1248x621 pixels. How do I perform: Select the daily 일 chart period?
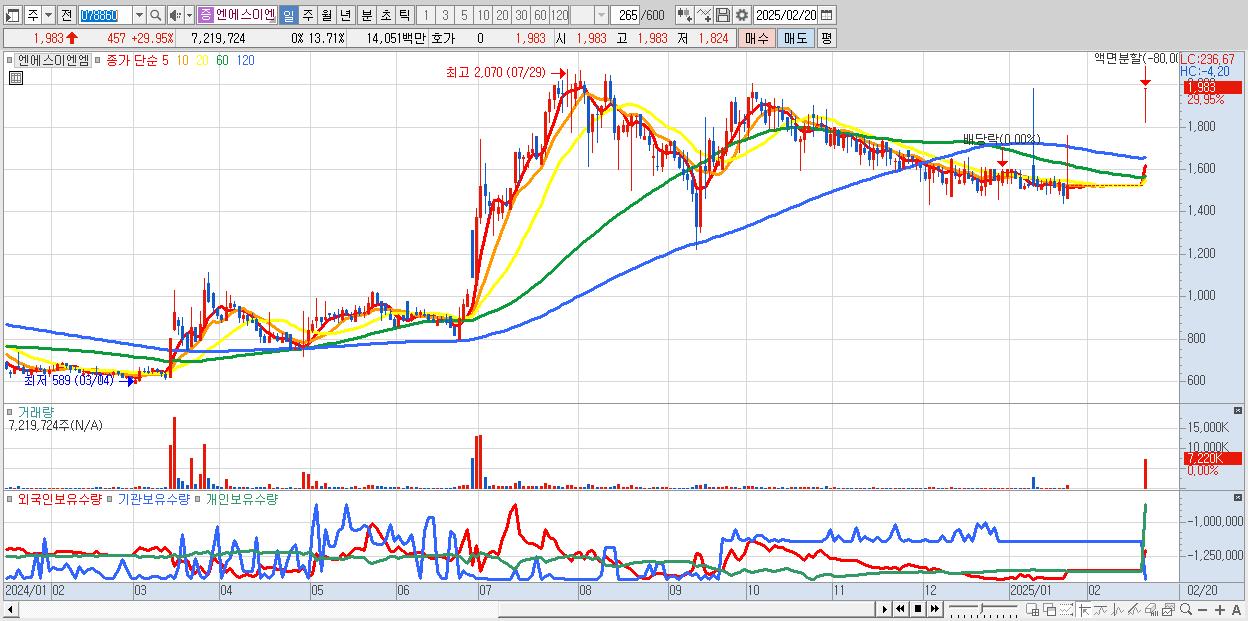click(x=288, y=15)
